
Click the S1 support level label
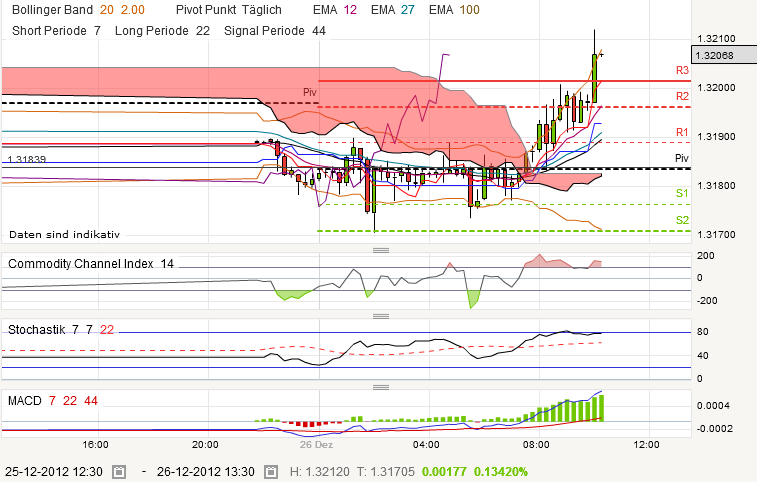click(682, 193)
